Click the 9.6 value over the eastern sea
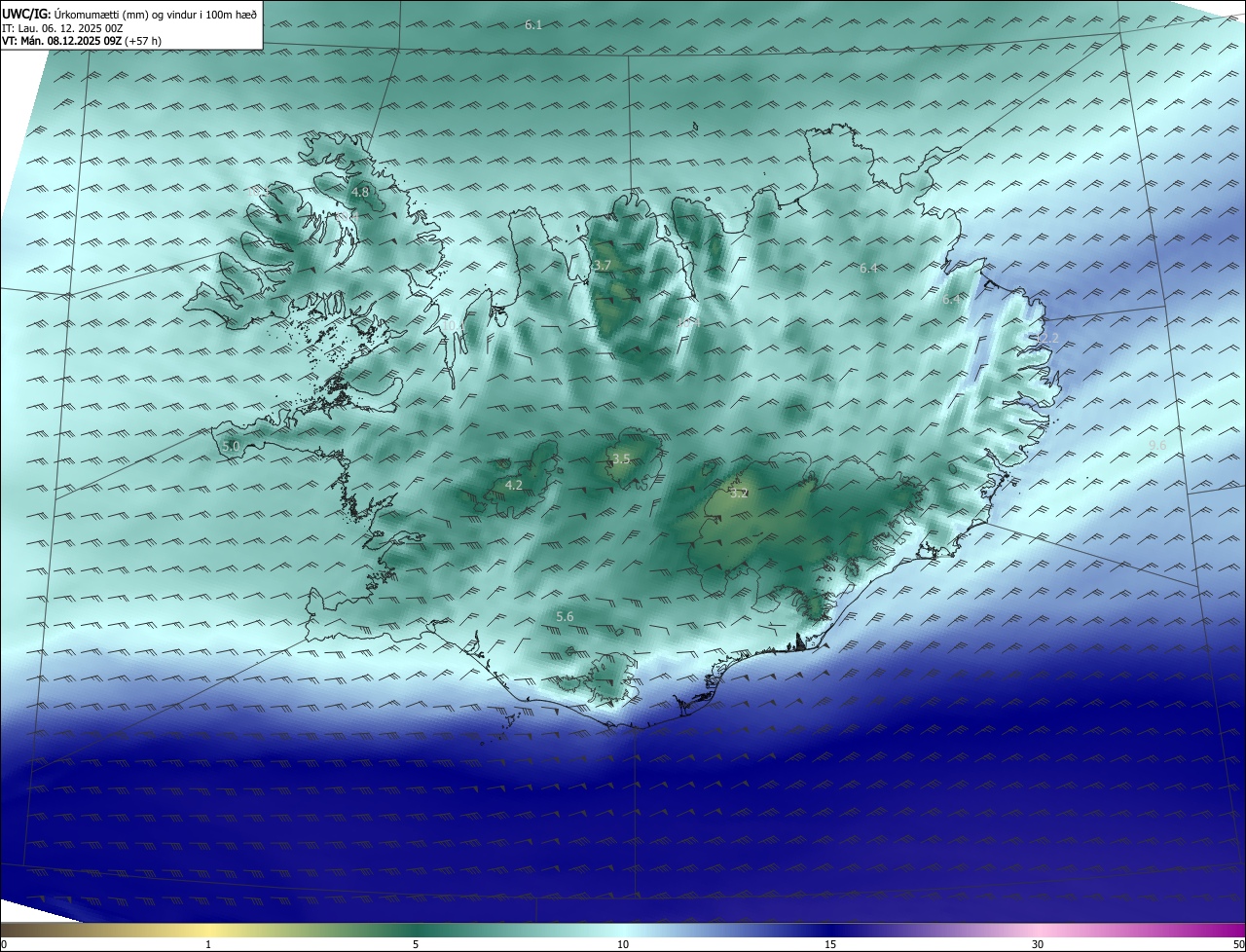1246x952 pixels. (1156, 445)
